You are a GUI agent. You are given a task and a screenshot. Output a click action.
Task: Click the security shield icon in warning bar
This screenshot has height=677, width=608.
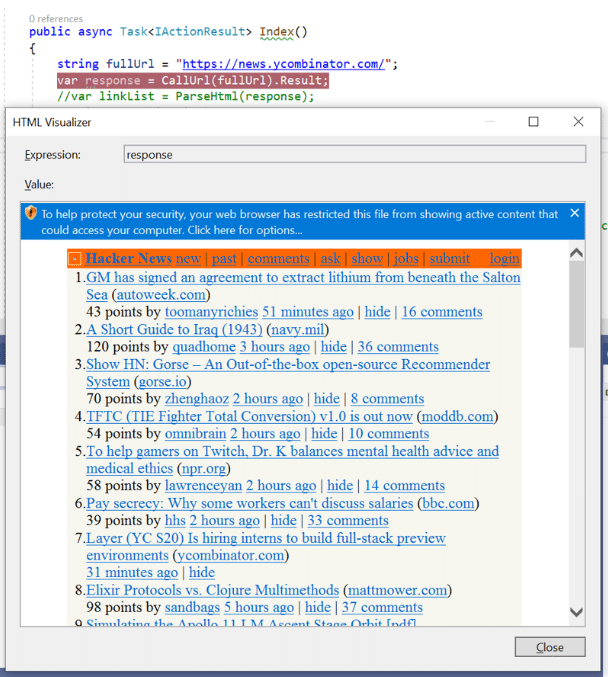pyautogui.click(x=31, y=213)
